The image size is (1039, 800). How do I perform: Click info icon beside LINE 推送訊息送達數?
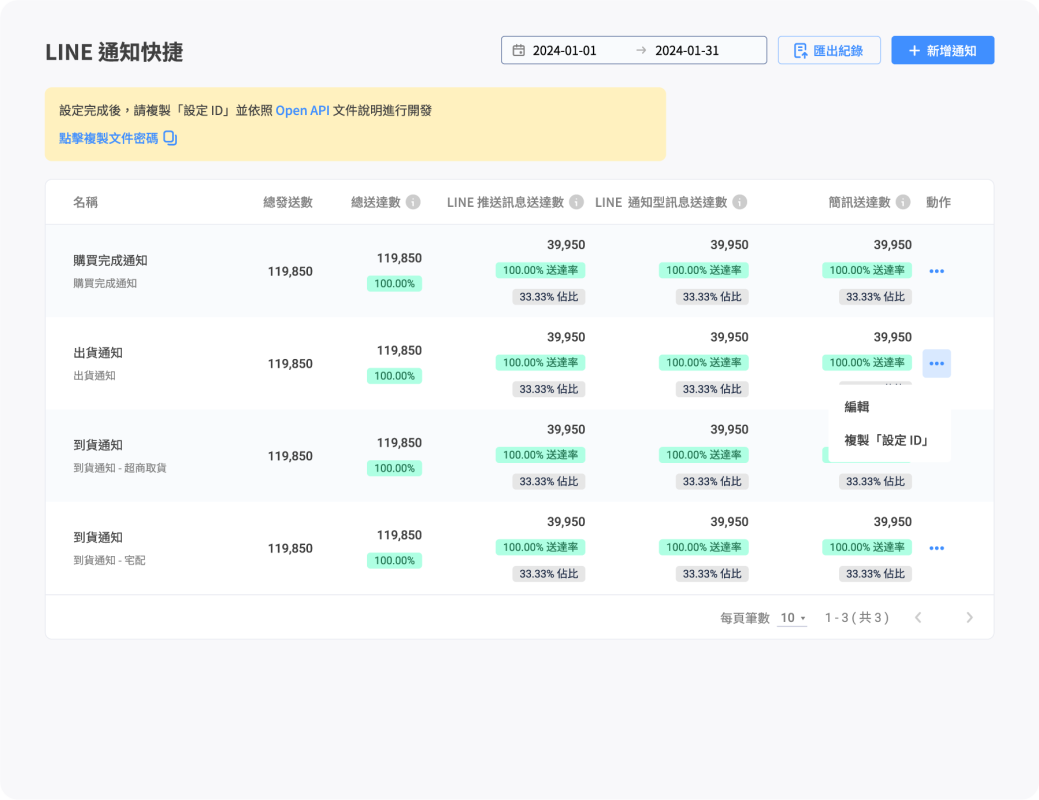[x=576, y=202]
